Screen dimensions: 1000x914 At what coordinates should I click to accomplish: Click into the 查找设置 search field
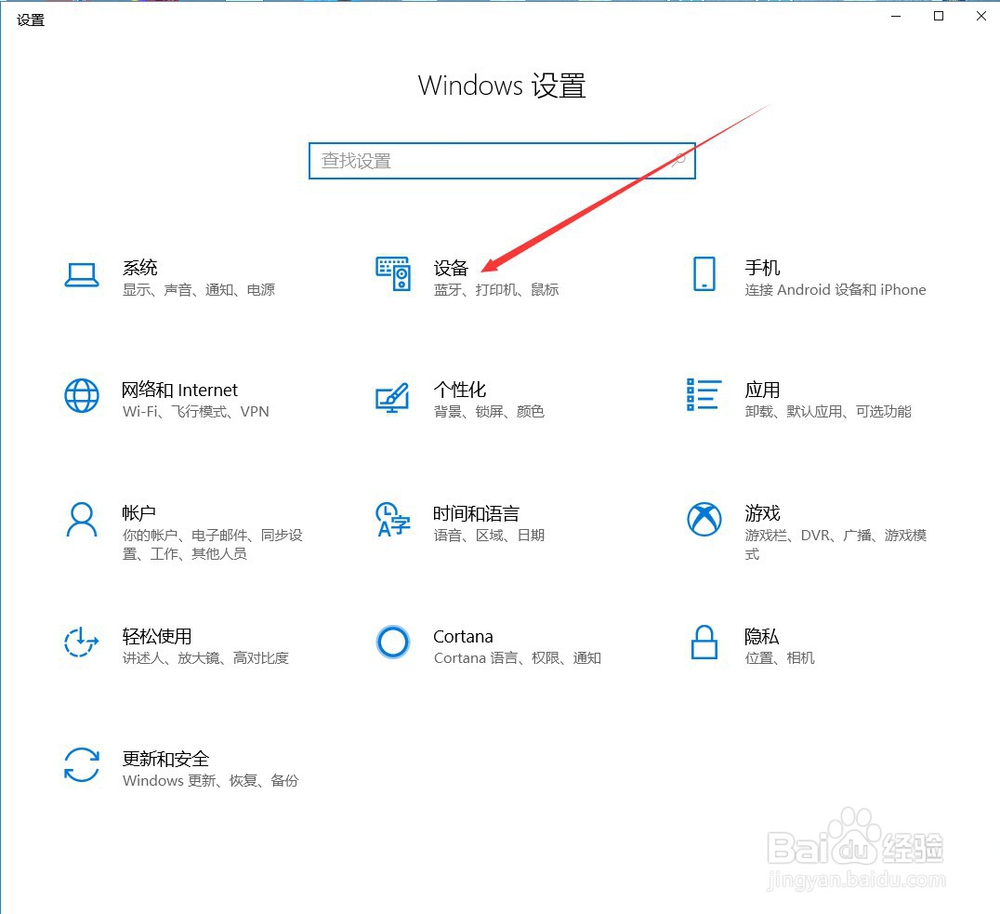tap(502, 161)
